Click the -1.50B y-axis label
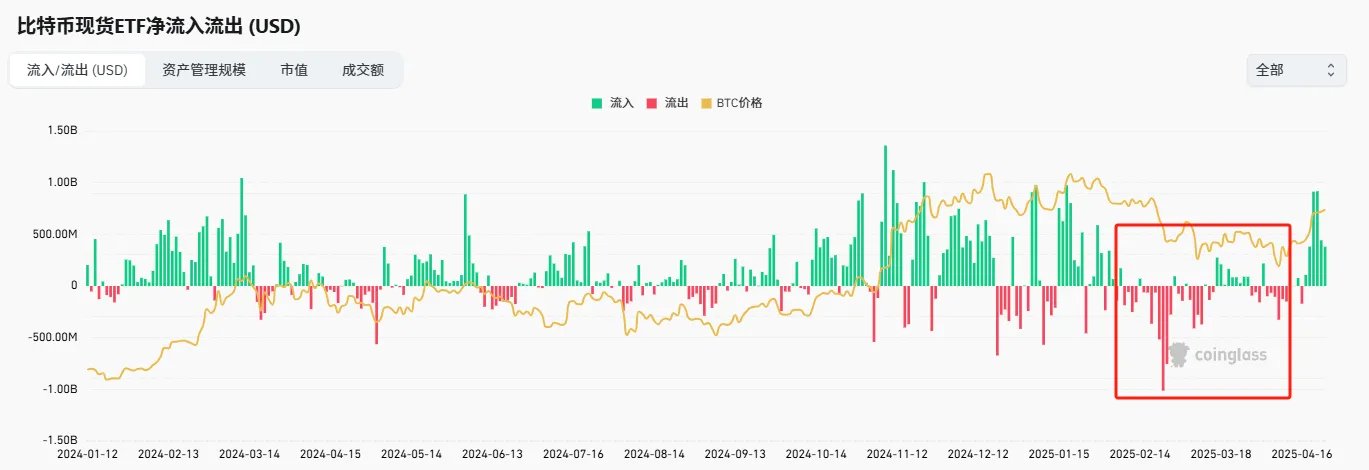 point(60,440)
